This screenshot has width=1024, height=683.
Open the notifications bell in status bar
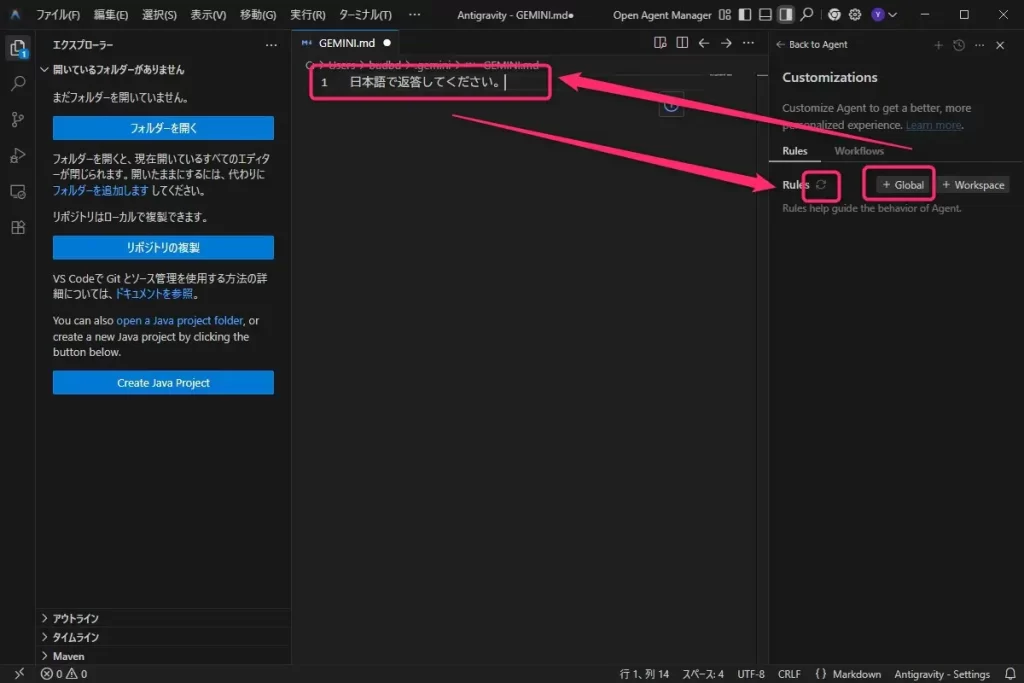[x=1010, y=674]
